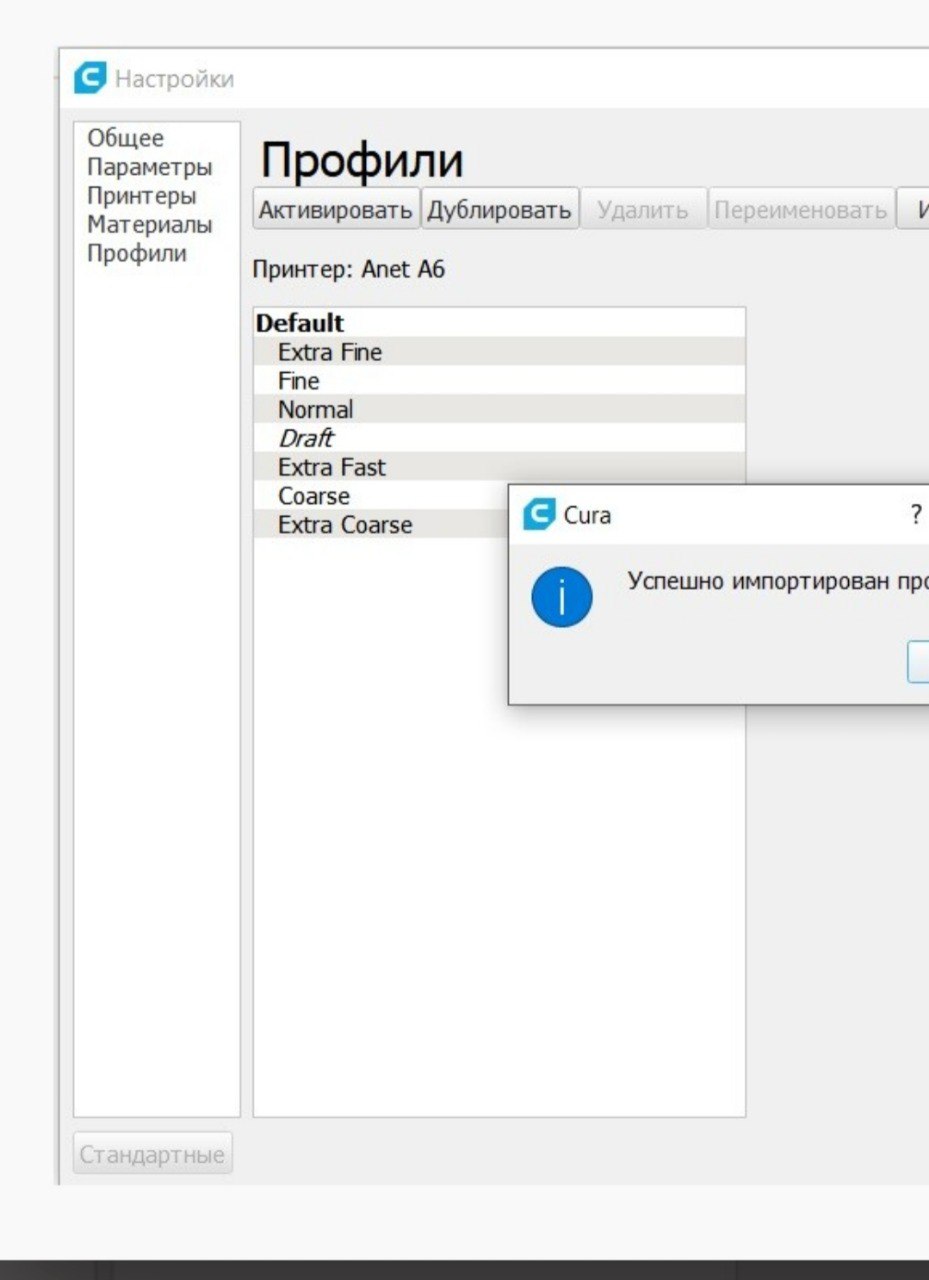Image resolution: width=929 pixels, height=1280 pixels.
Task: Select the Профили category in the sidebar
Action: coord(137,254)
